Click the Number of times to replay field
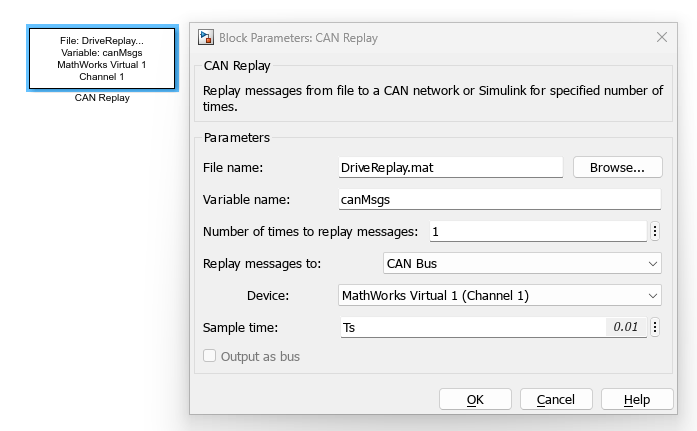The width and height of the screenshot is (697, 431). [537, 231]
